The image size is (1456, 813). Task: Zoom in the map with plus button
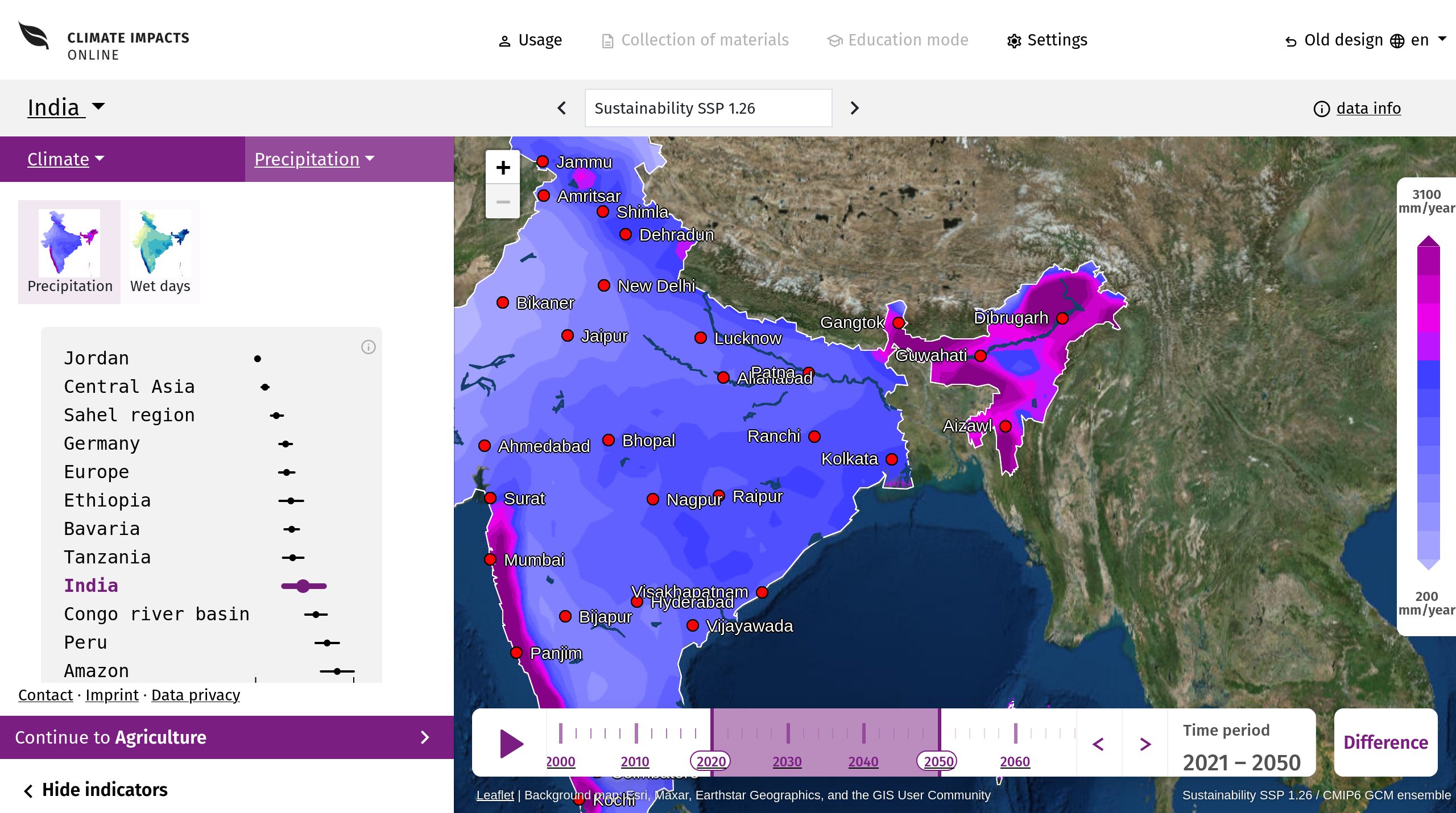(x=503, y=168)
